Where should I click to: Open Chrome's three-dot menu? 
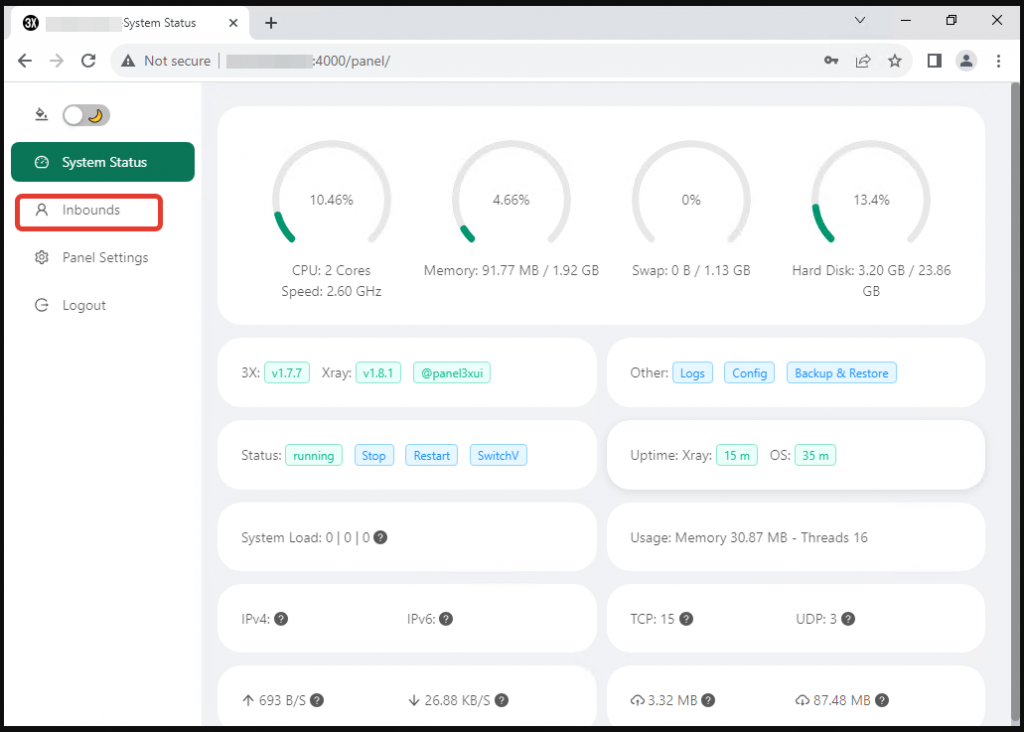(998, 61)
